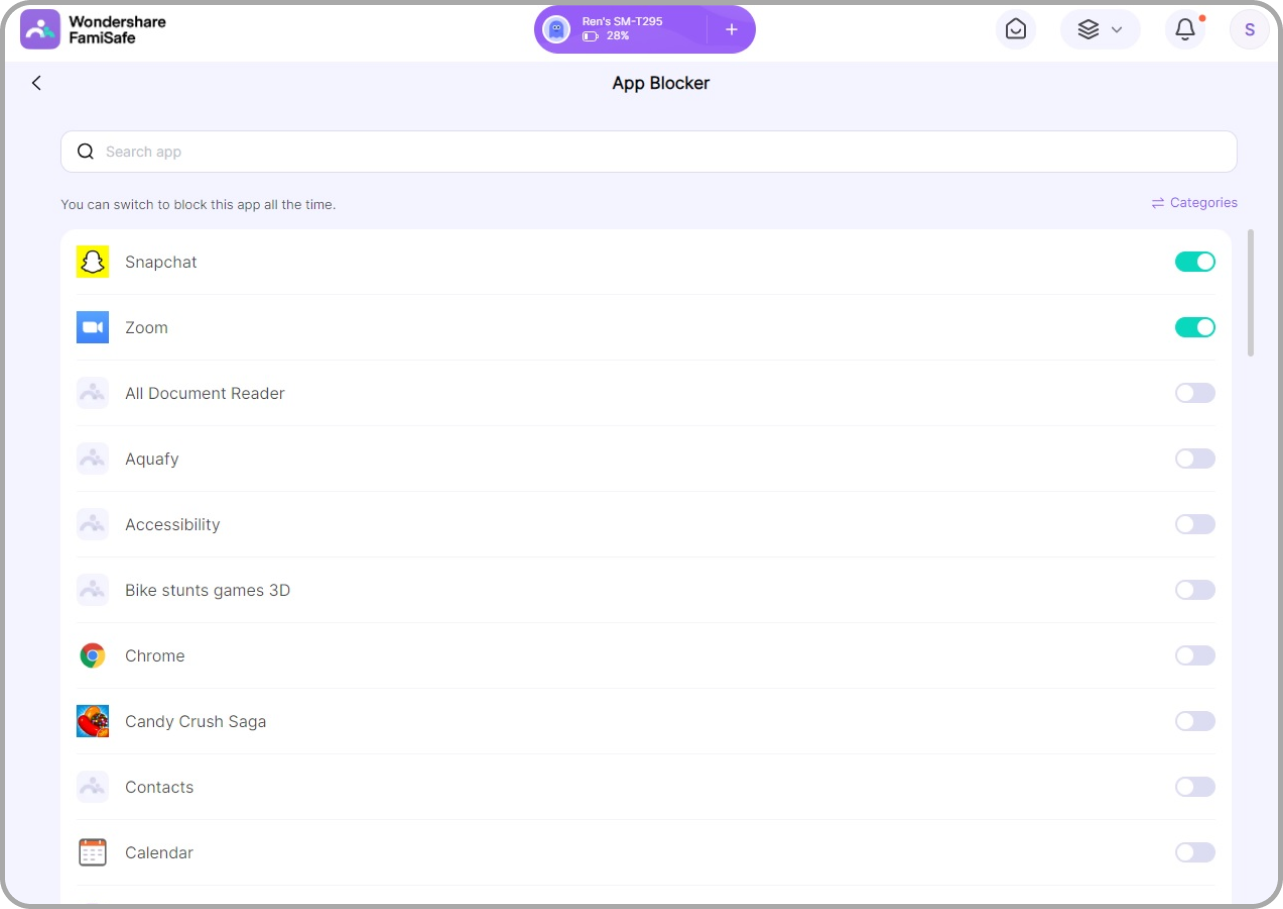
Task: Turn on the Calendar block toggle
Action: pyautogui.click(x=1195, y=853)
